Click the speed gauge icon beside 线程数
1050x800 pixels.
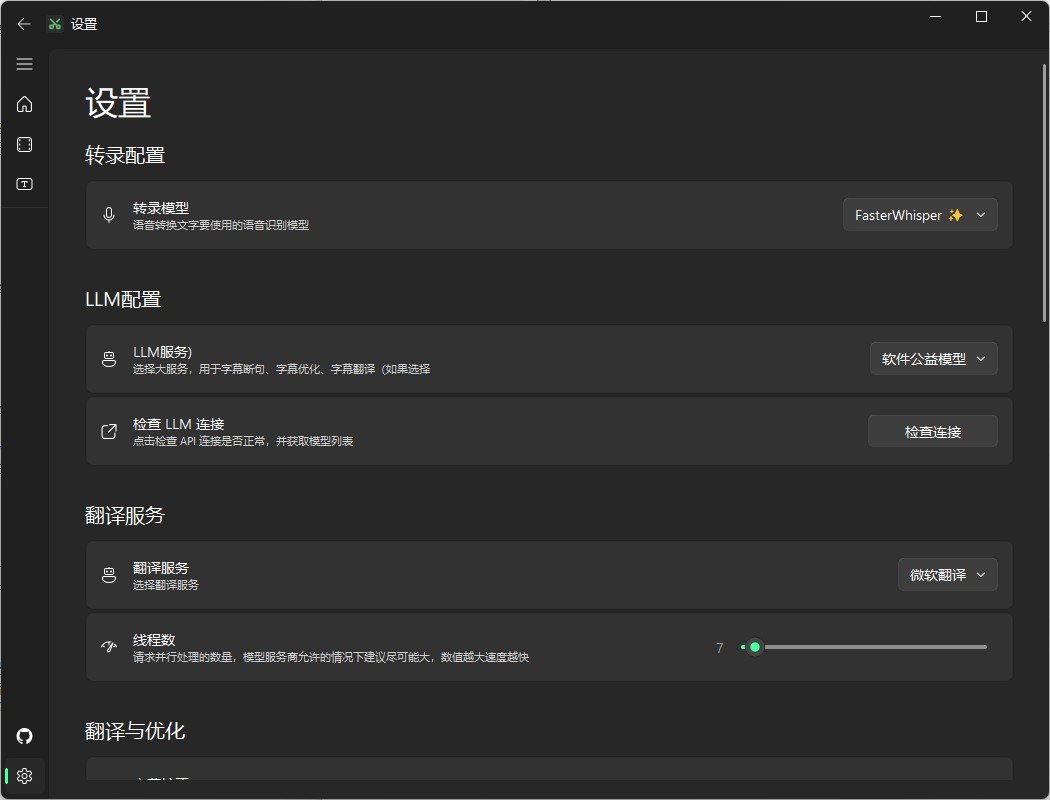pos(109,647)
